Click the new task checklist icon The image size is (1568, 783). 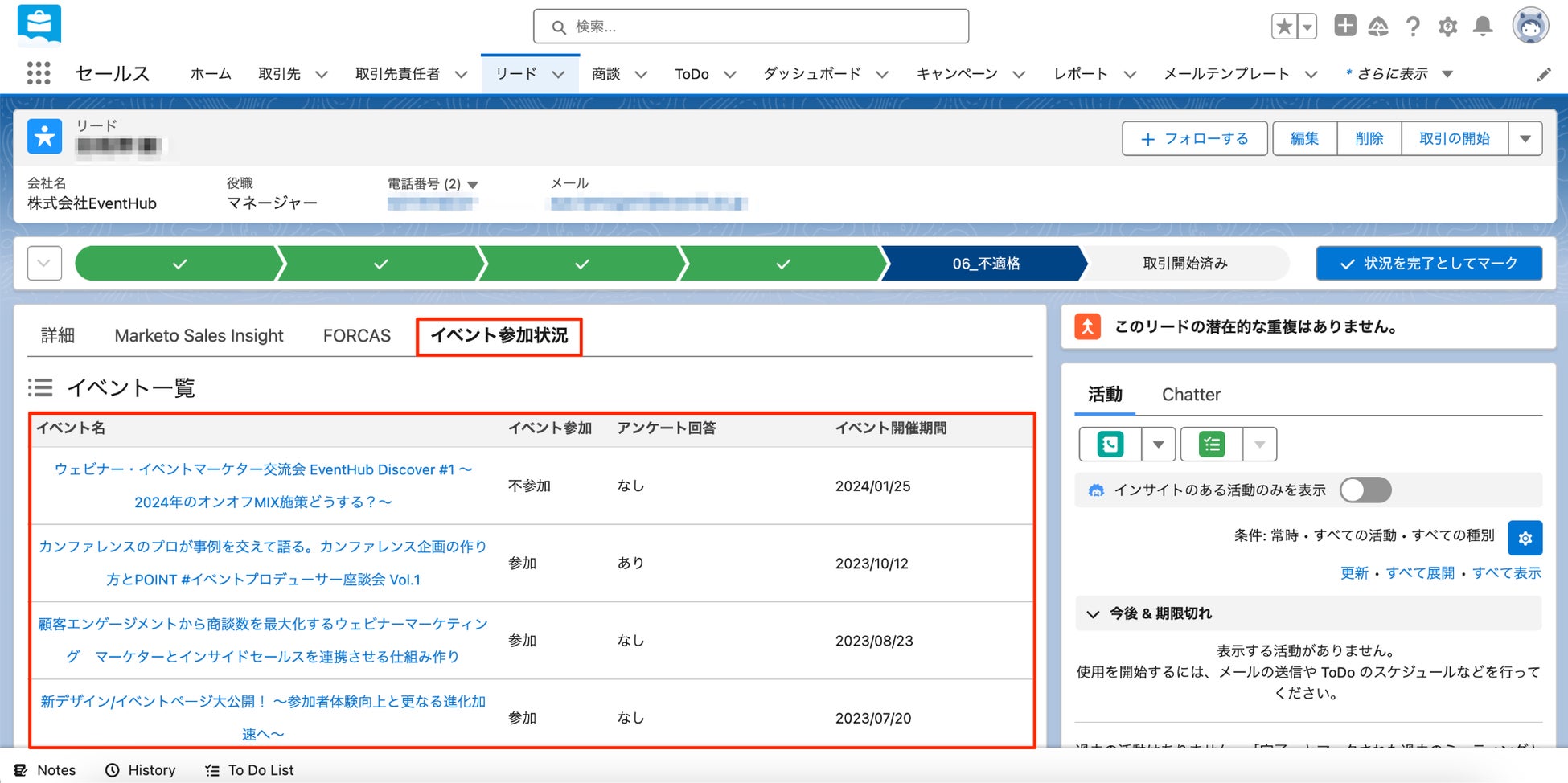click(1211, 444)
